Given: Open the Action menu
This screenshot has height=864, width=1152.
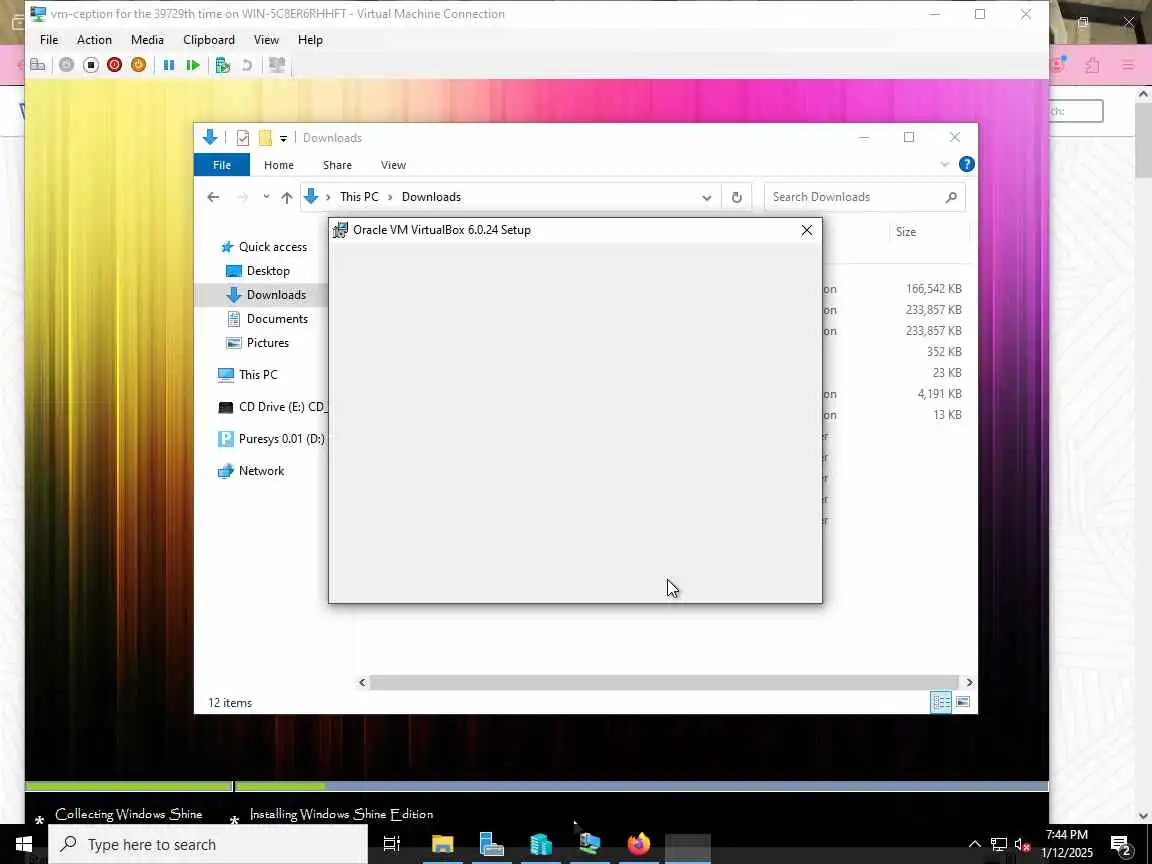Looking at the screenshot, I should point(95,40).
